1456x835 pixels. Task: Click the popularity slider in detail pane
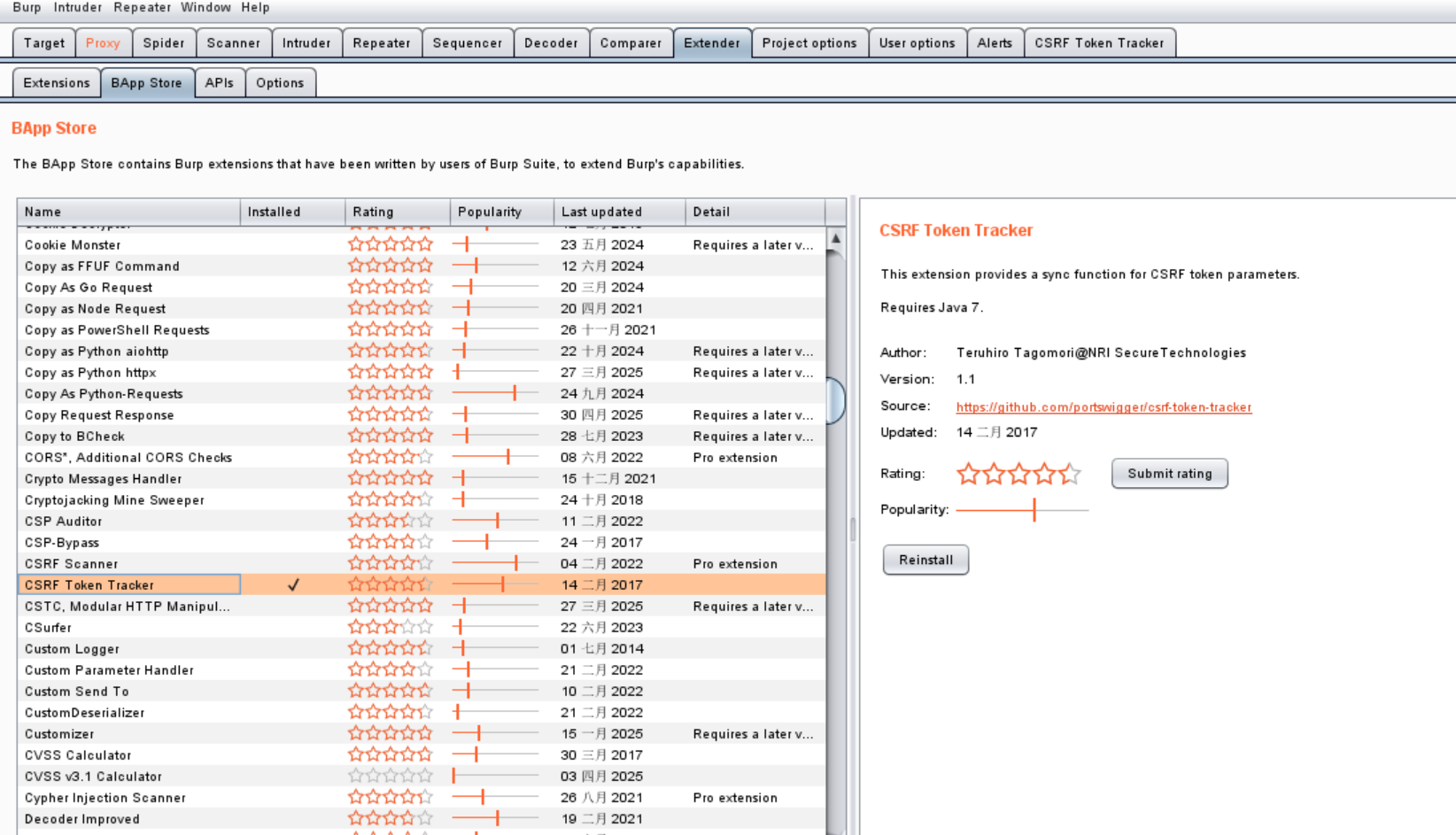pyautogui.click(x=1022, y=510)
